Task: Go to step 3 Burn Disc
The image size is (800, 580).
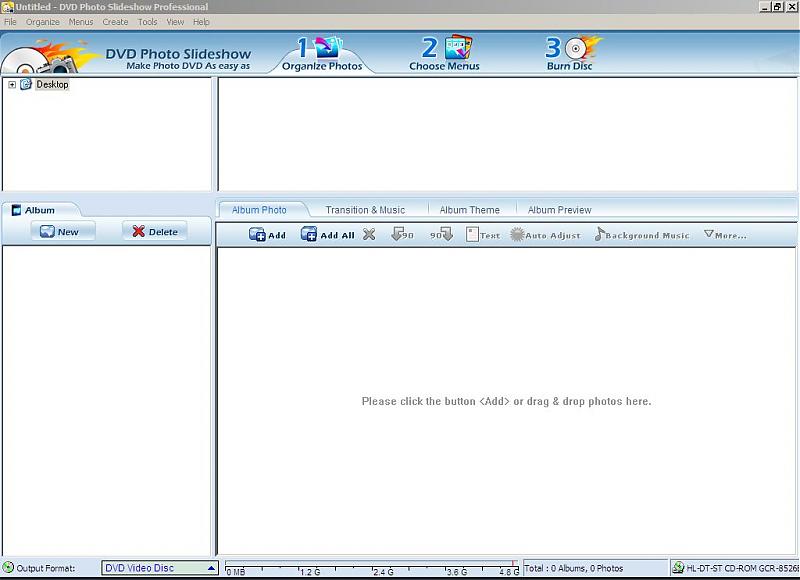Action: [x=572, y=53]
